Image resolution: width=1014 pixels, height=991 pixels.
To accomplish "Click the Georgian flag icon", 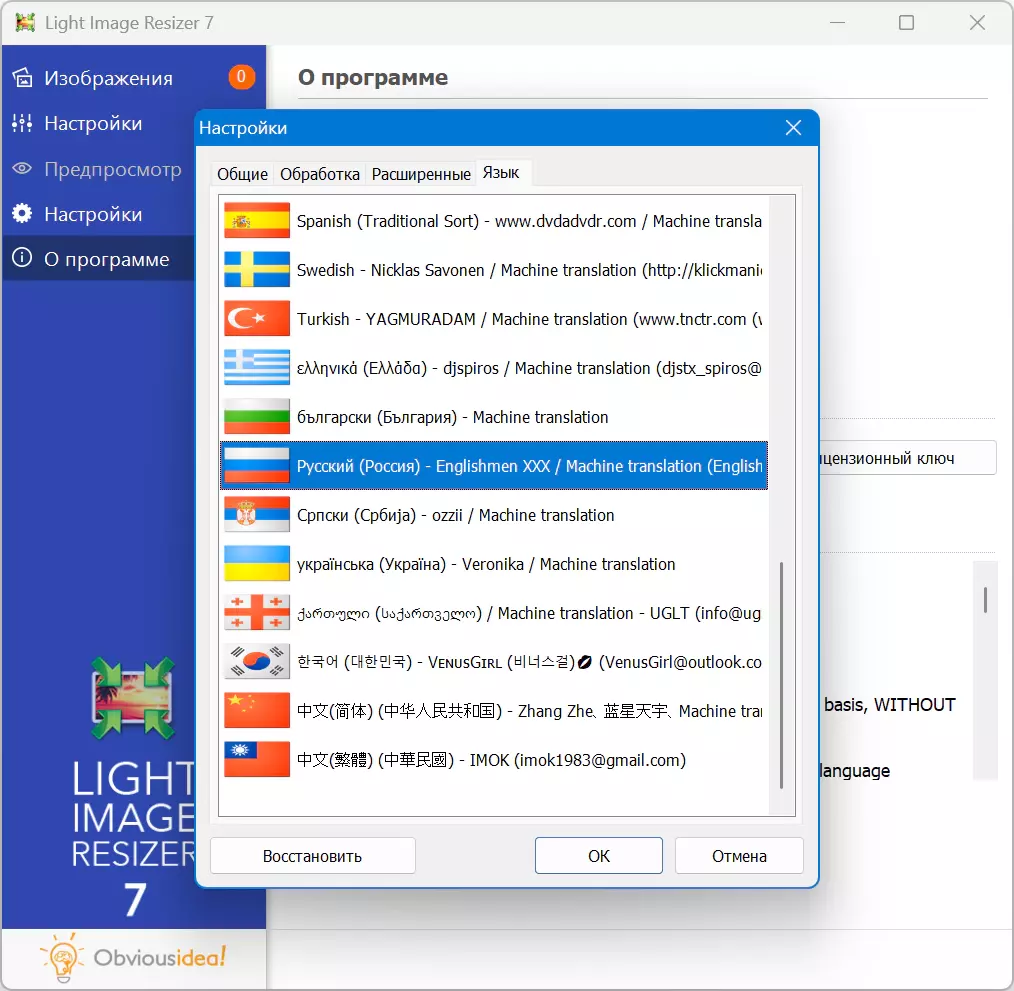I will pos(257,613).
